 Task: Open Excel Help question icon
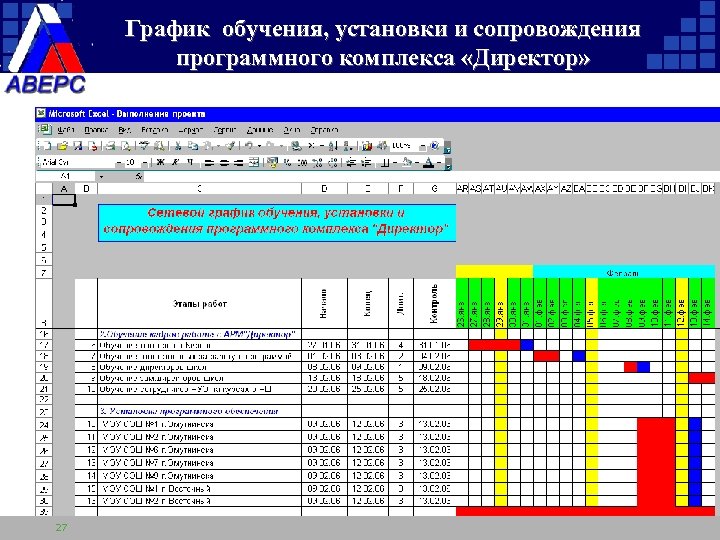point(434,146)
